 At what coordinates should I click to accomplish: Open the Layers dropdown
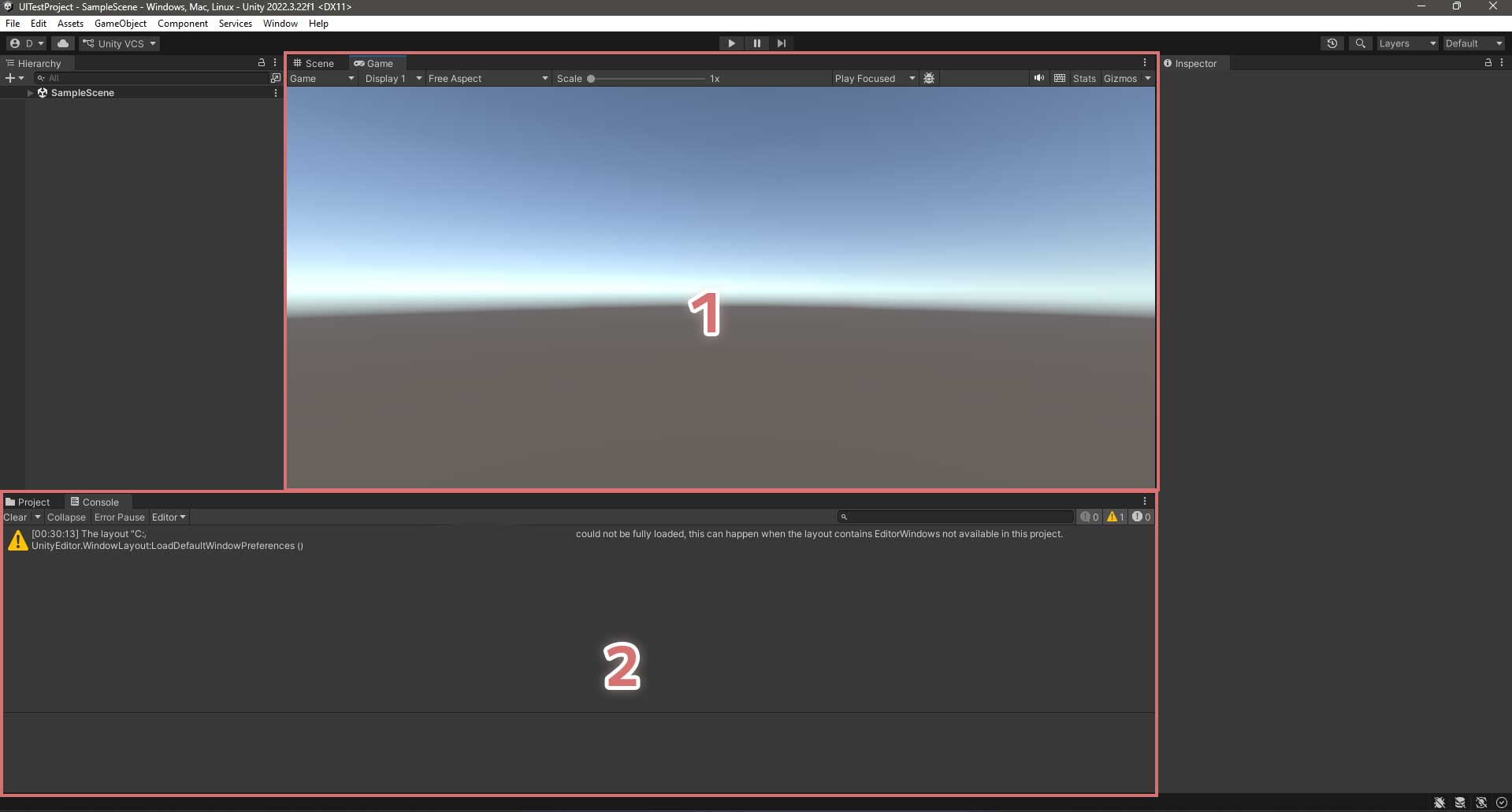[1407, 43]
